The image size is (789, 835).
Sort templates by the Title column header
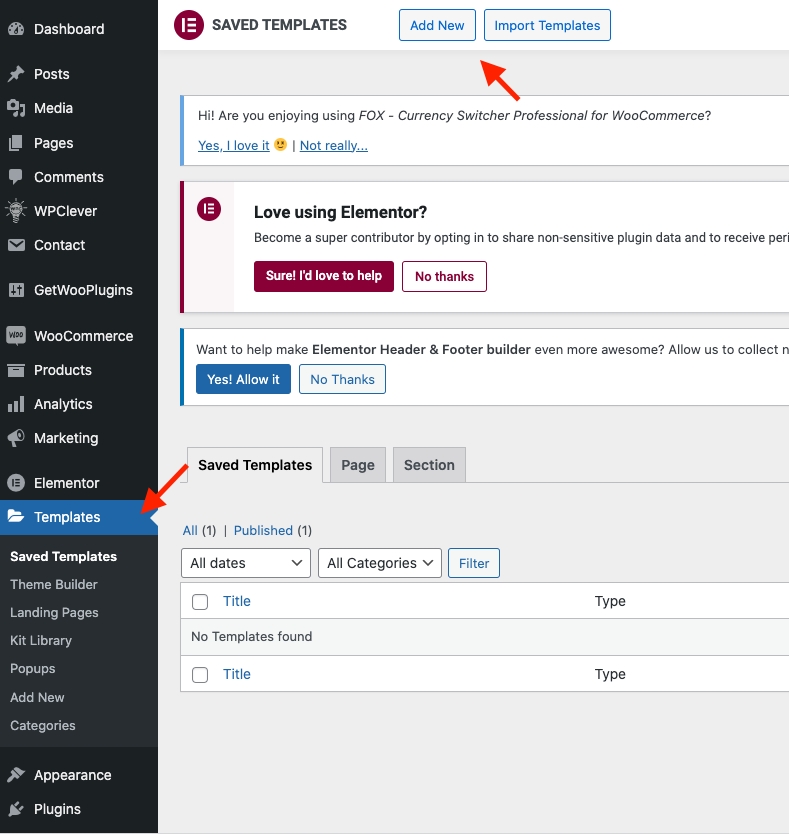click(x=237, y=601)
